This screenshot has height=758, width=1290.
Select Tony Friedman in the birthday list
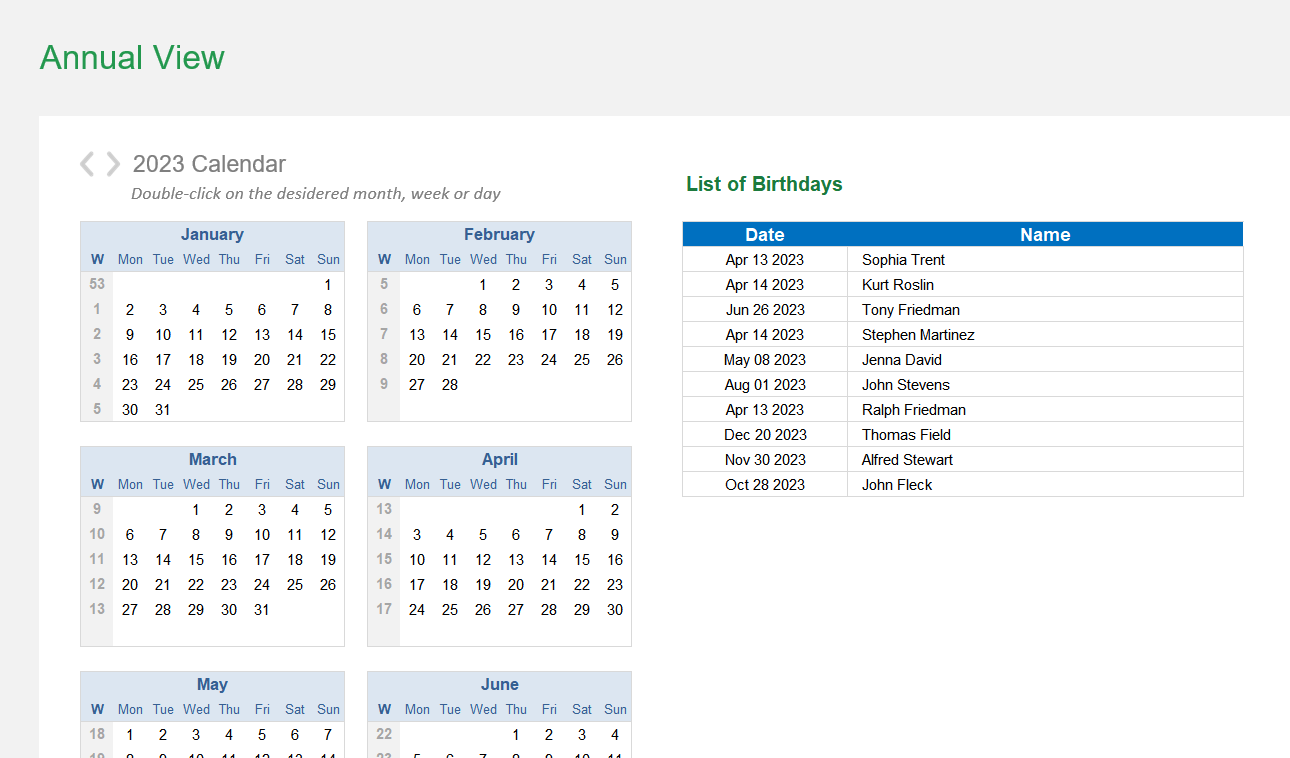(910, 309)
